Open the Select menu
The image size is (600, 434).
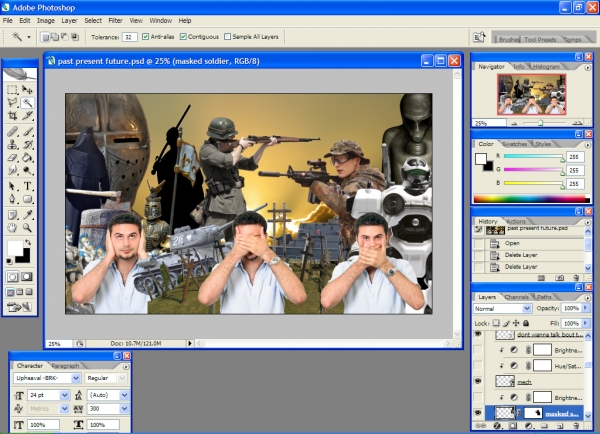93,21
